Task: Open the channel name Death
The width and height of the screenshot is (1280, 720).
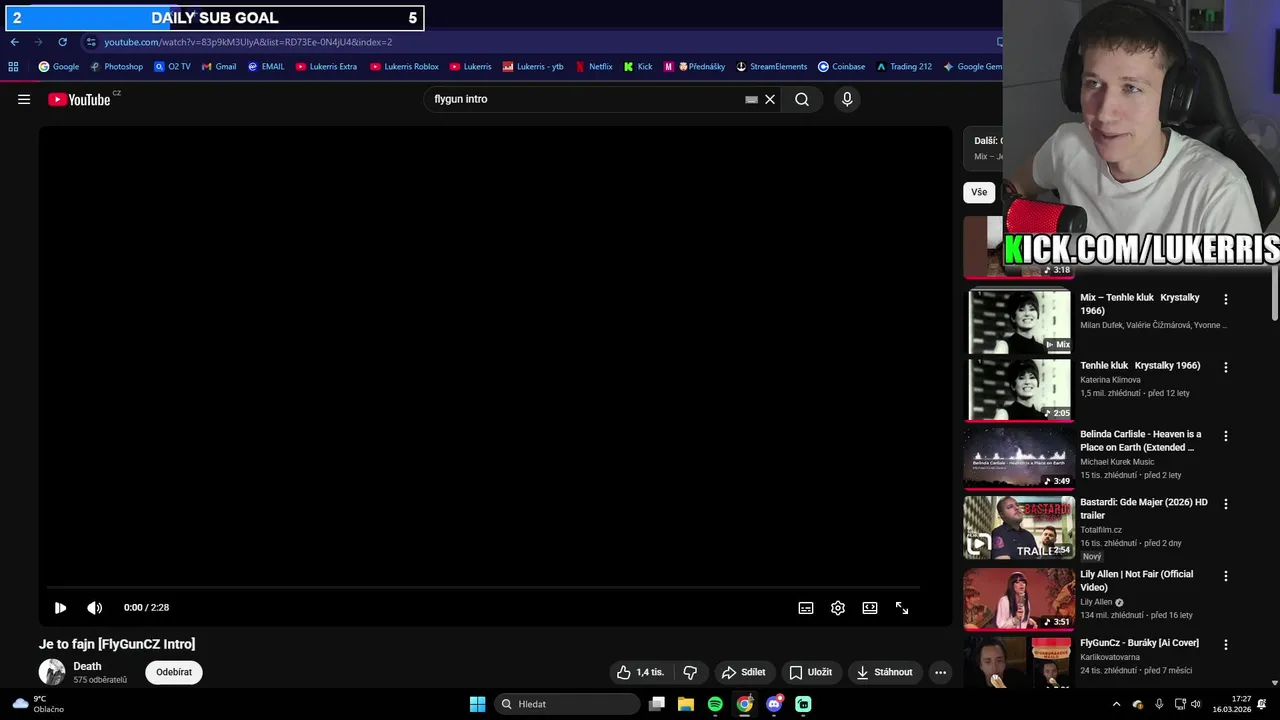Action: pos(87,666)
